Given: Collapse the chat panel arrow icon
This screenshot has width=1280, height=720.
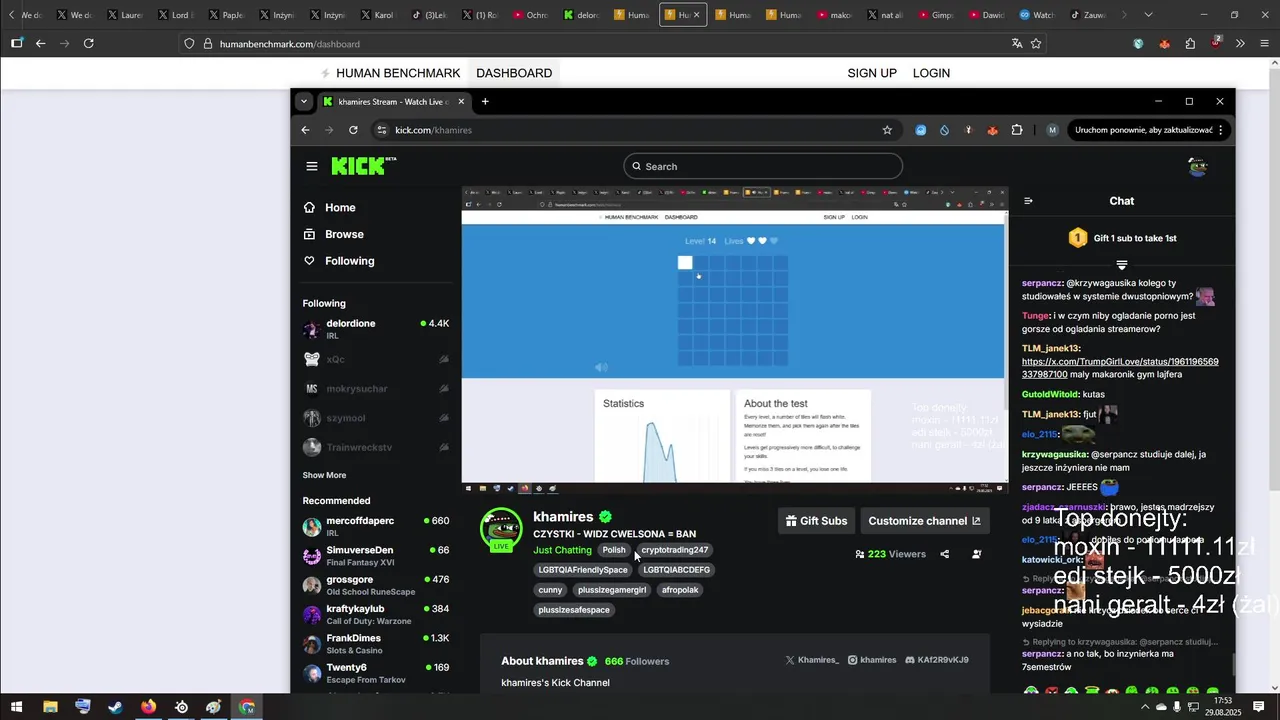Looking at the screenshot, I should (x=1028, y=201).
